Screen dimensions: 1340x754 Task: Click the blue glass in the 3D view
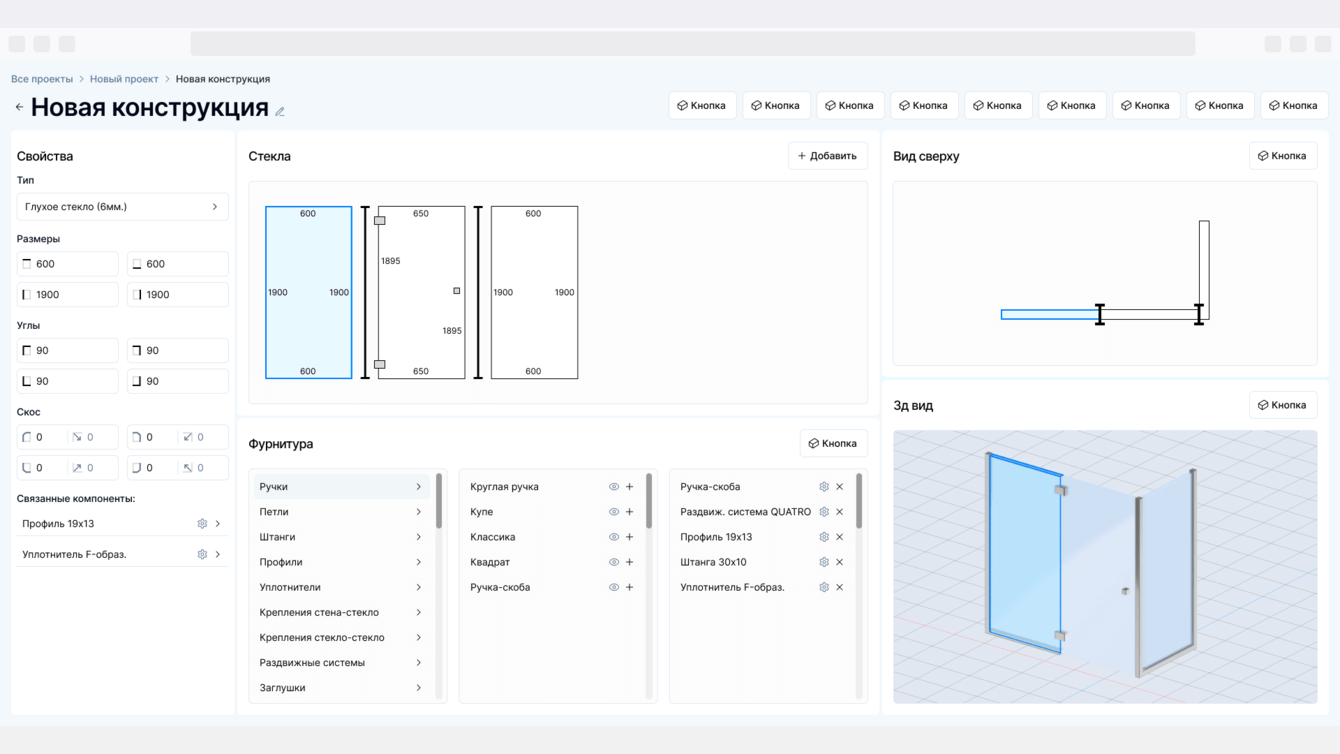pyautogui.click(x=1025, y=552)
